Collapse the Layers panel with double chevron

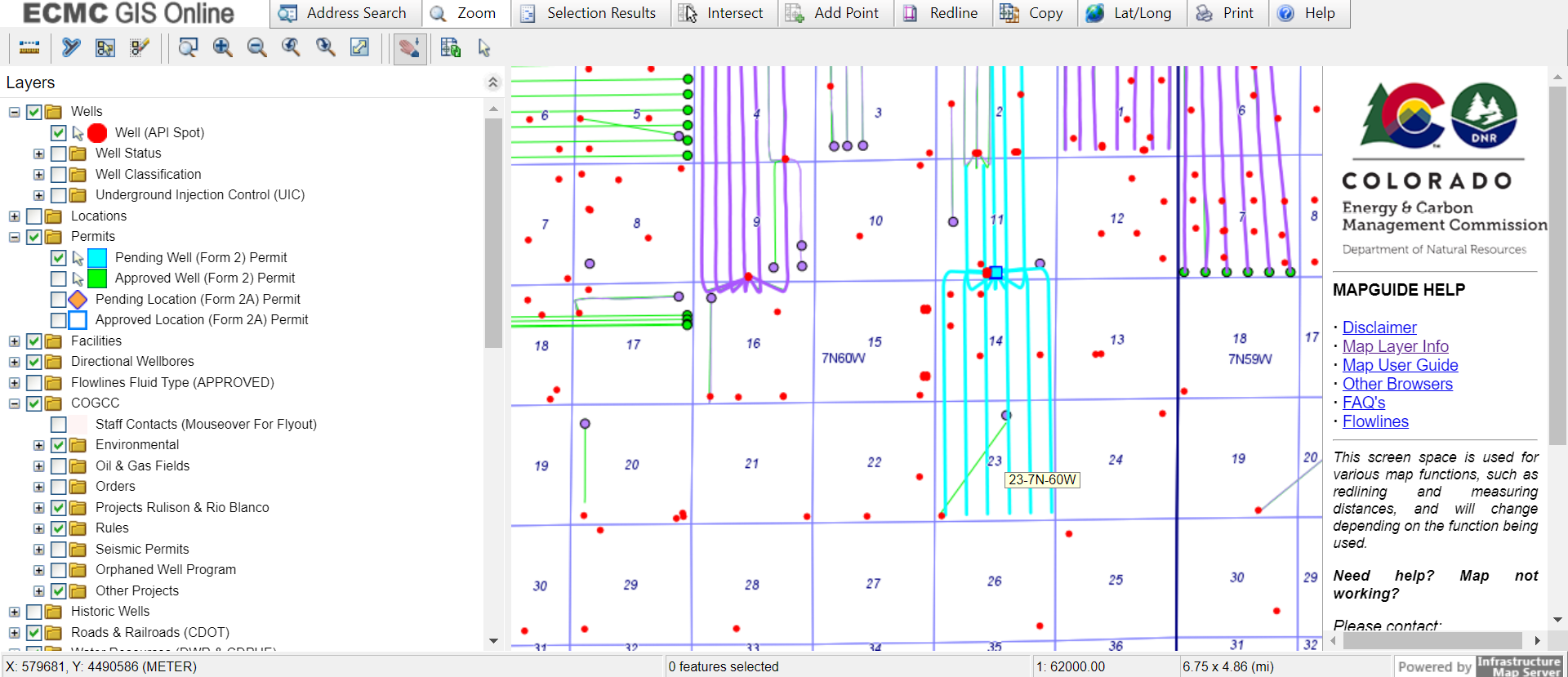(x=492, y=82)
